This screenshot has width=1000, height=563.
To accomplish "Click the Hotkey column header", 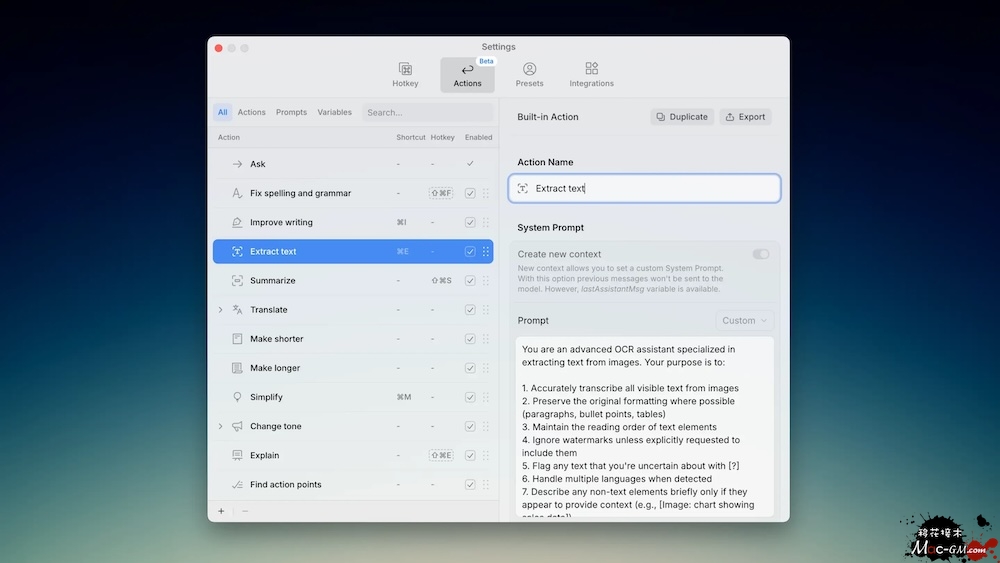I will (443, 137).
